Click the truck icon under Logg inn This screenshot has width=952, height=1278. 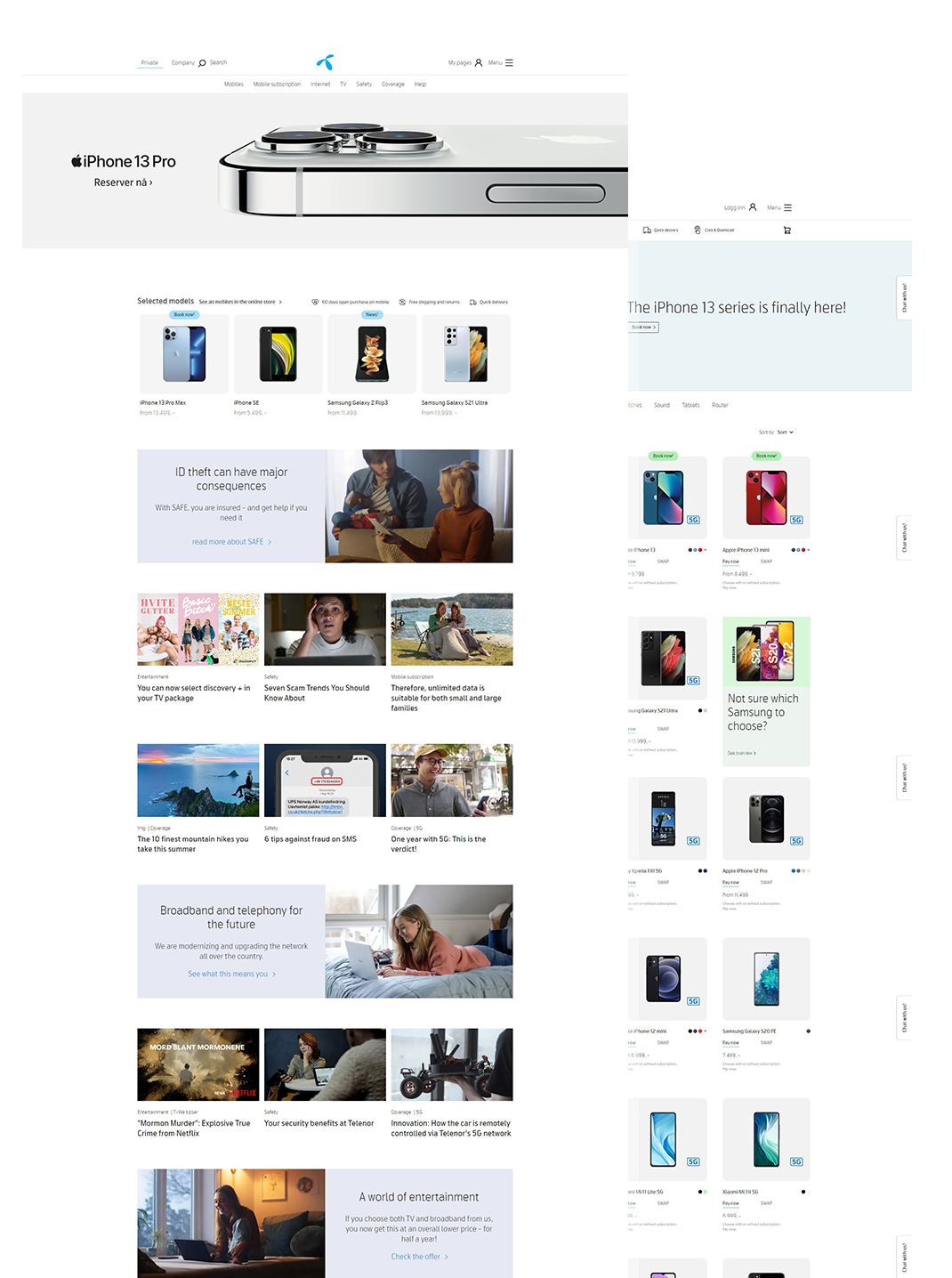click(647, 230)
